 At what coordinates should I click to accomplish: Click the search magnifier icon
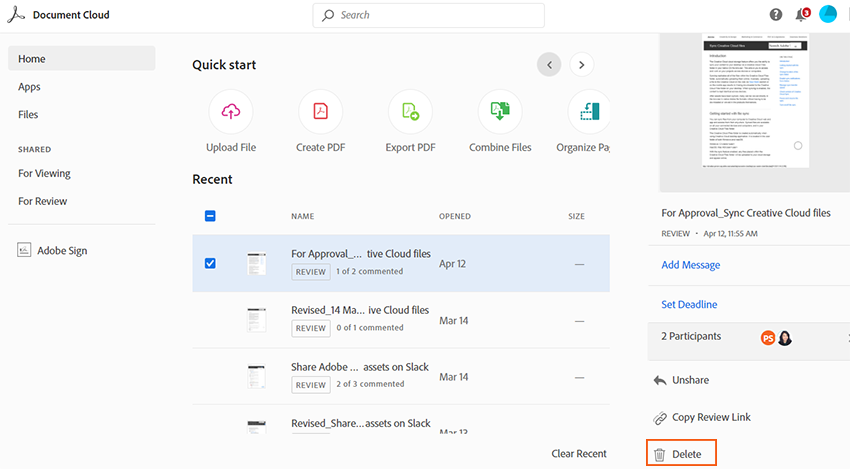(x=328, y=15)
